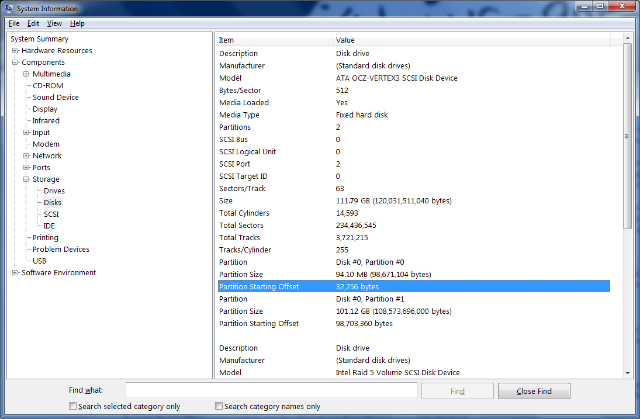Select Problem Devices tree item
The width and height of the screenshot is (640, 419).
coord(61,249)
